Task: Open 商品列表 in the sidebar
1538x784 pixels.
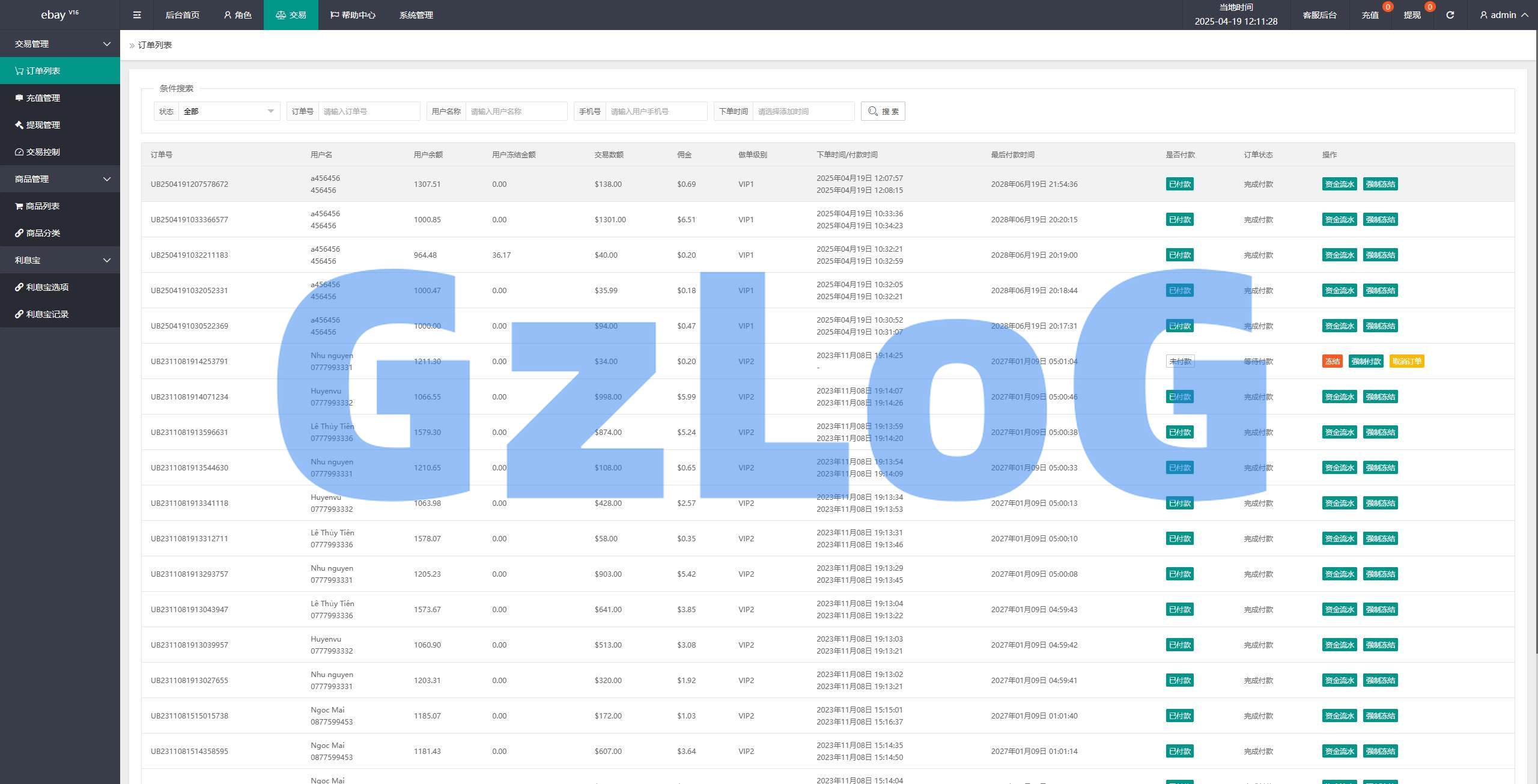Action: (x=42, y=206)
